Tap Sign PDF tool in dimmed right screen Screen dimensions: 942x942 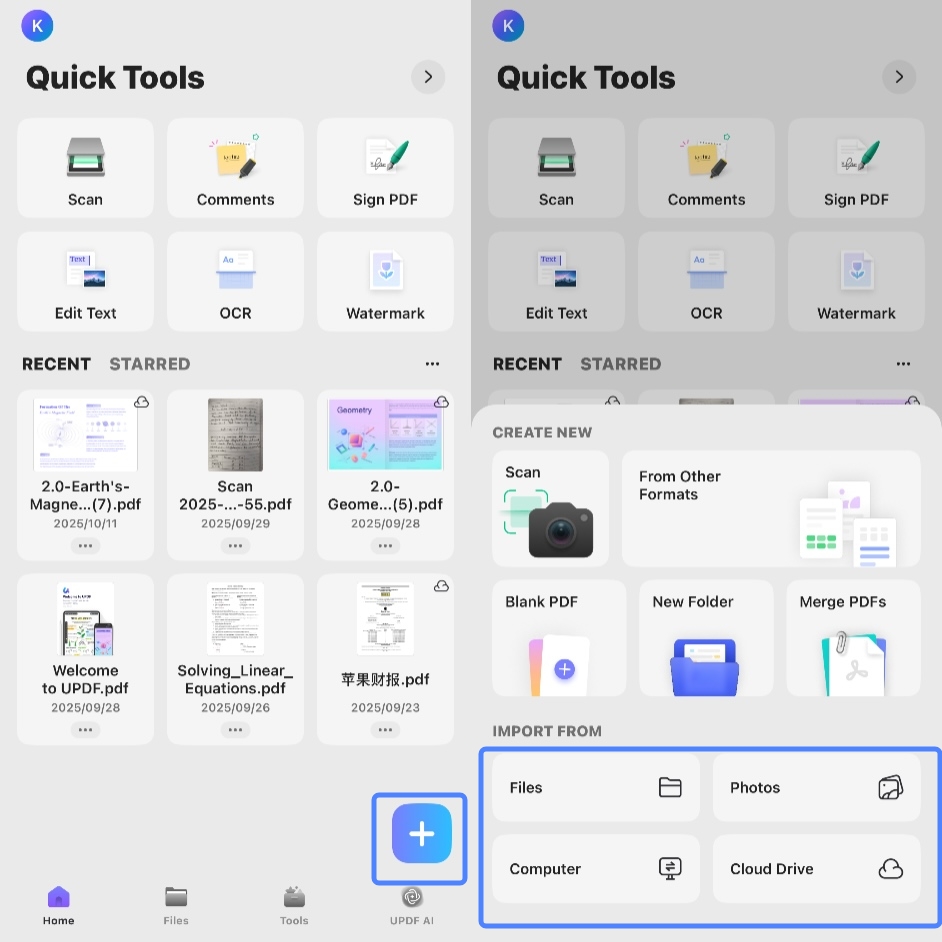856,168
